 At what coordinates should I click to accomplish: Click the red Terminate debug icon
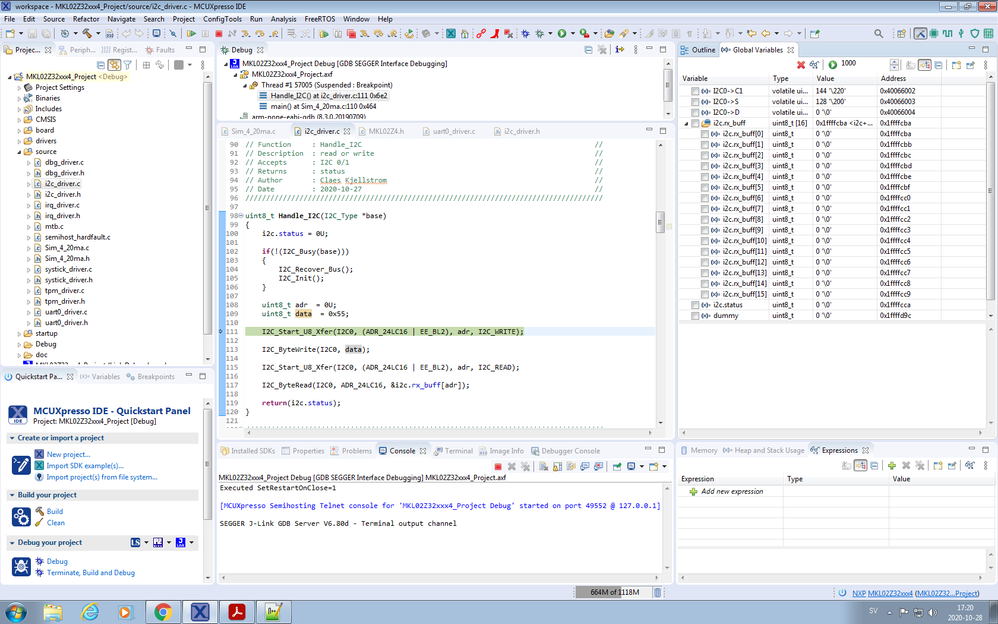(x=218, y=33)
